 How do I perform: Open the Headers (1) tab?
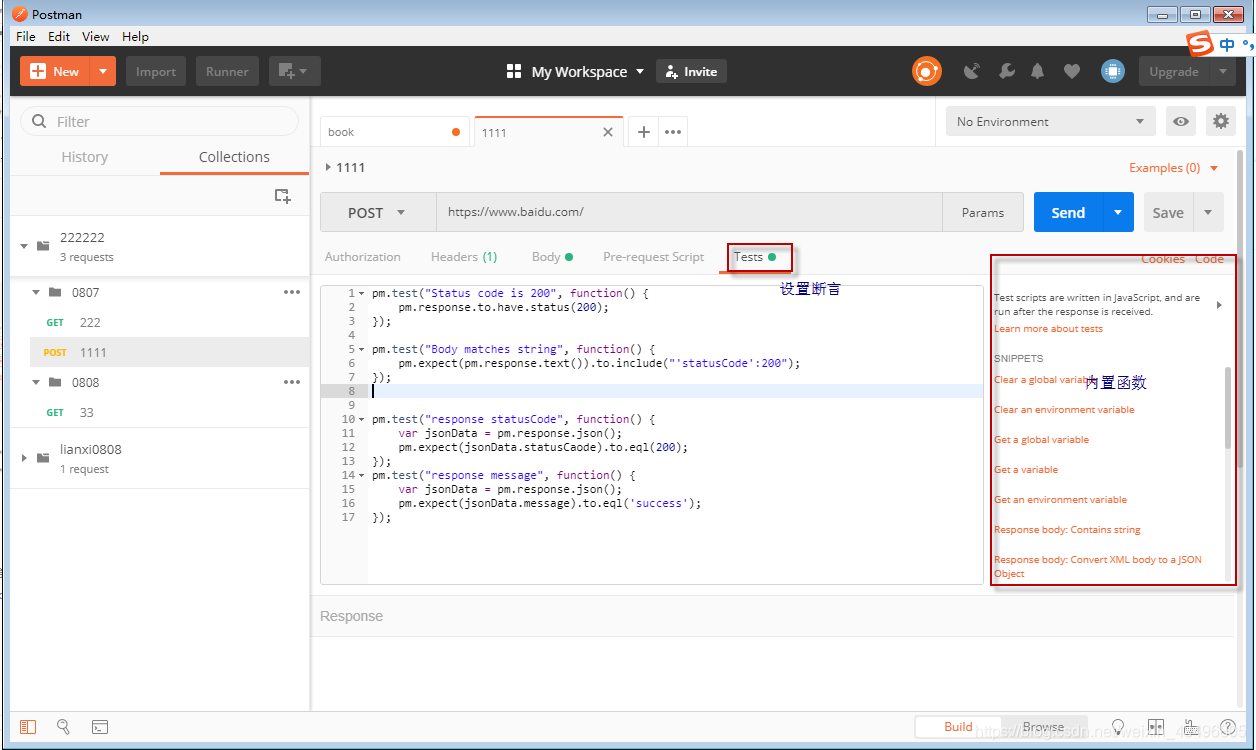pyautogui.click(x=464, y=257)
